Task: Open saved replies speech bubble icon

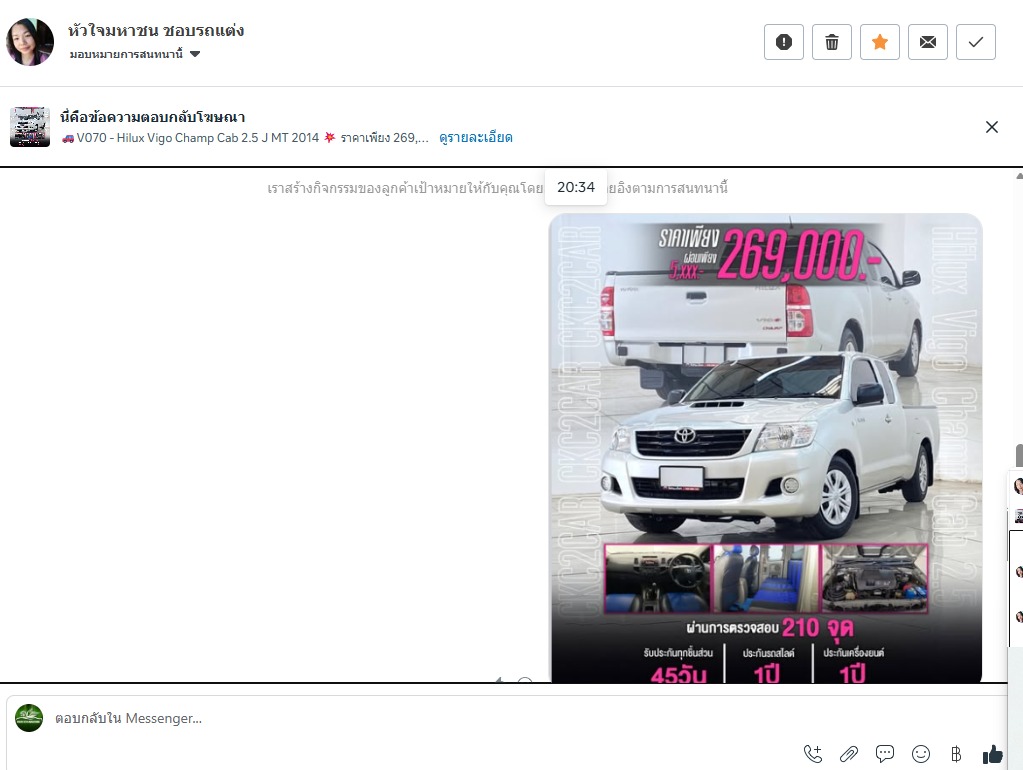Action: click(x=885, y=754)
